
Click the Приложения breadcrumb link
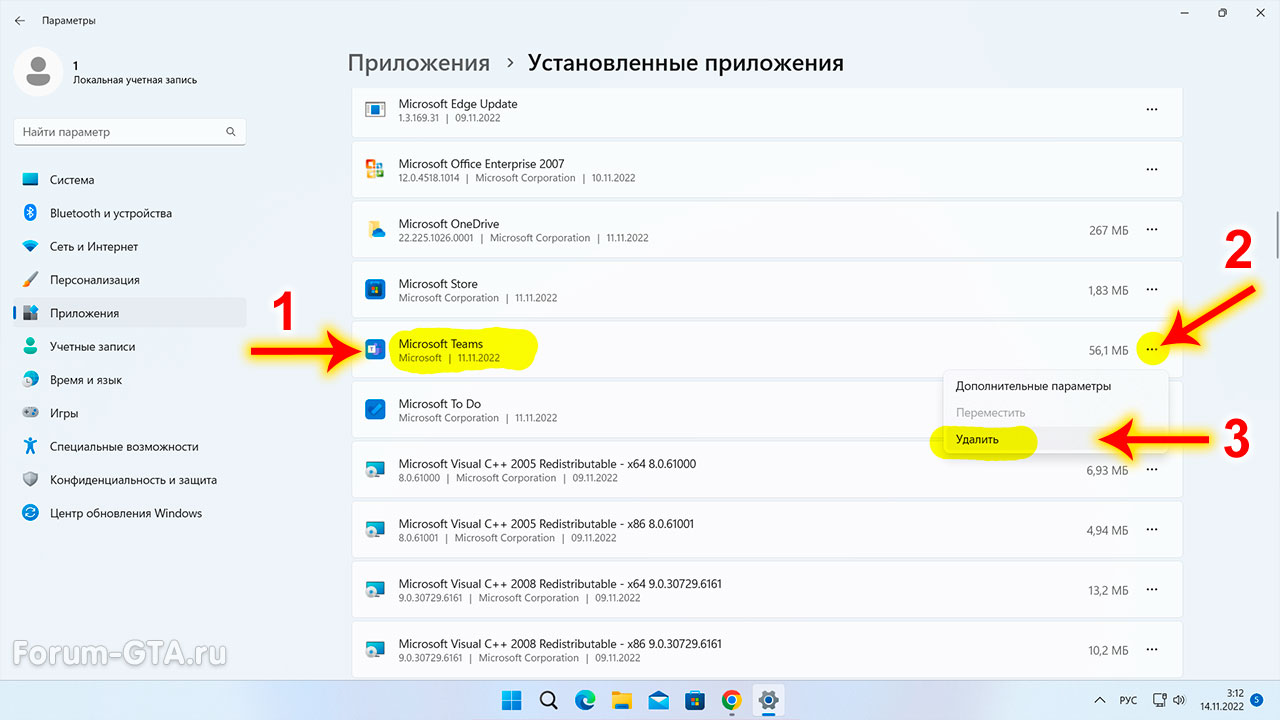tap(419, 63)
